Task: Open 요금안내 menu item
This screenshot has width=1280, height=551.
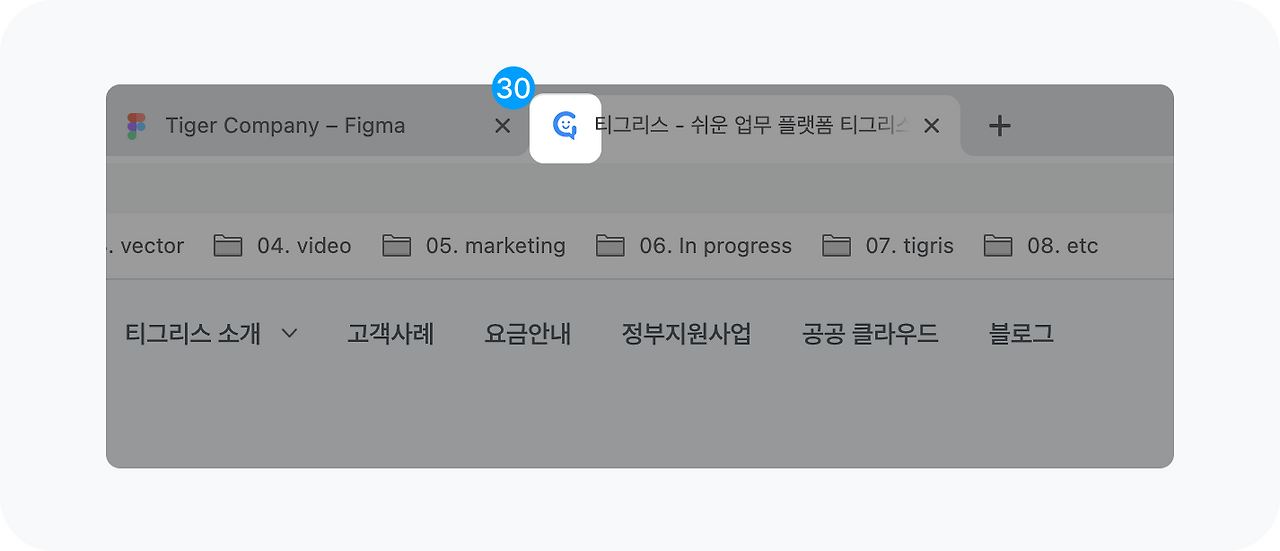Action: [528, 333]
